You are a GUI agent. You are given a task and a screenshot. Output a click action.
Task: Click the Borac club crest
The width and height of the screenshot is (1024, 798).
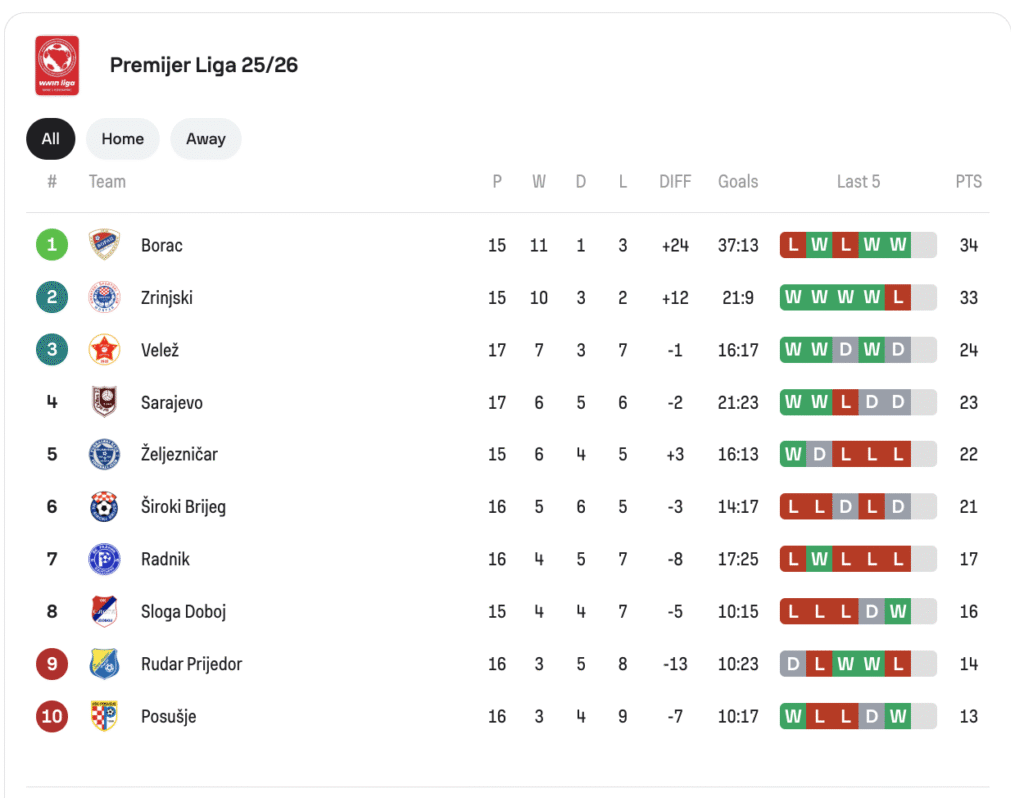point(104,245)
